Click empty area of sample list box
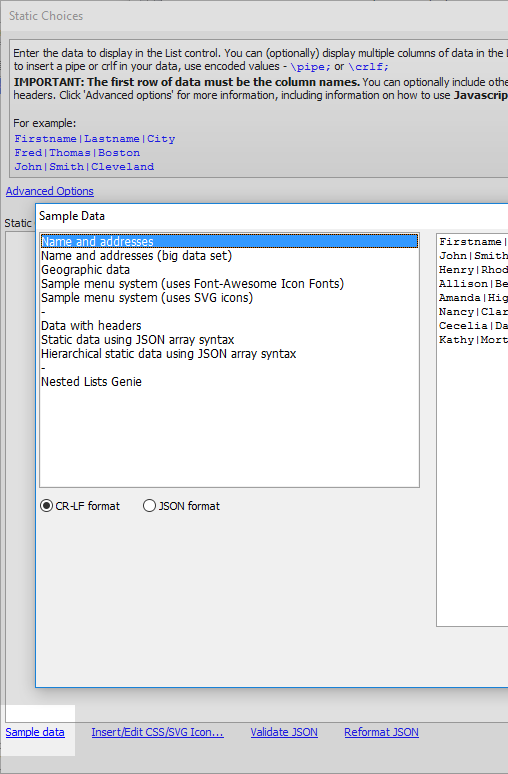508x774 pixels. tap(229, 437)
